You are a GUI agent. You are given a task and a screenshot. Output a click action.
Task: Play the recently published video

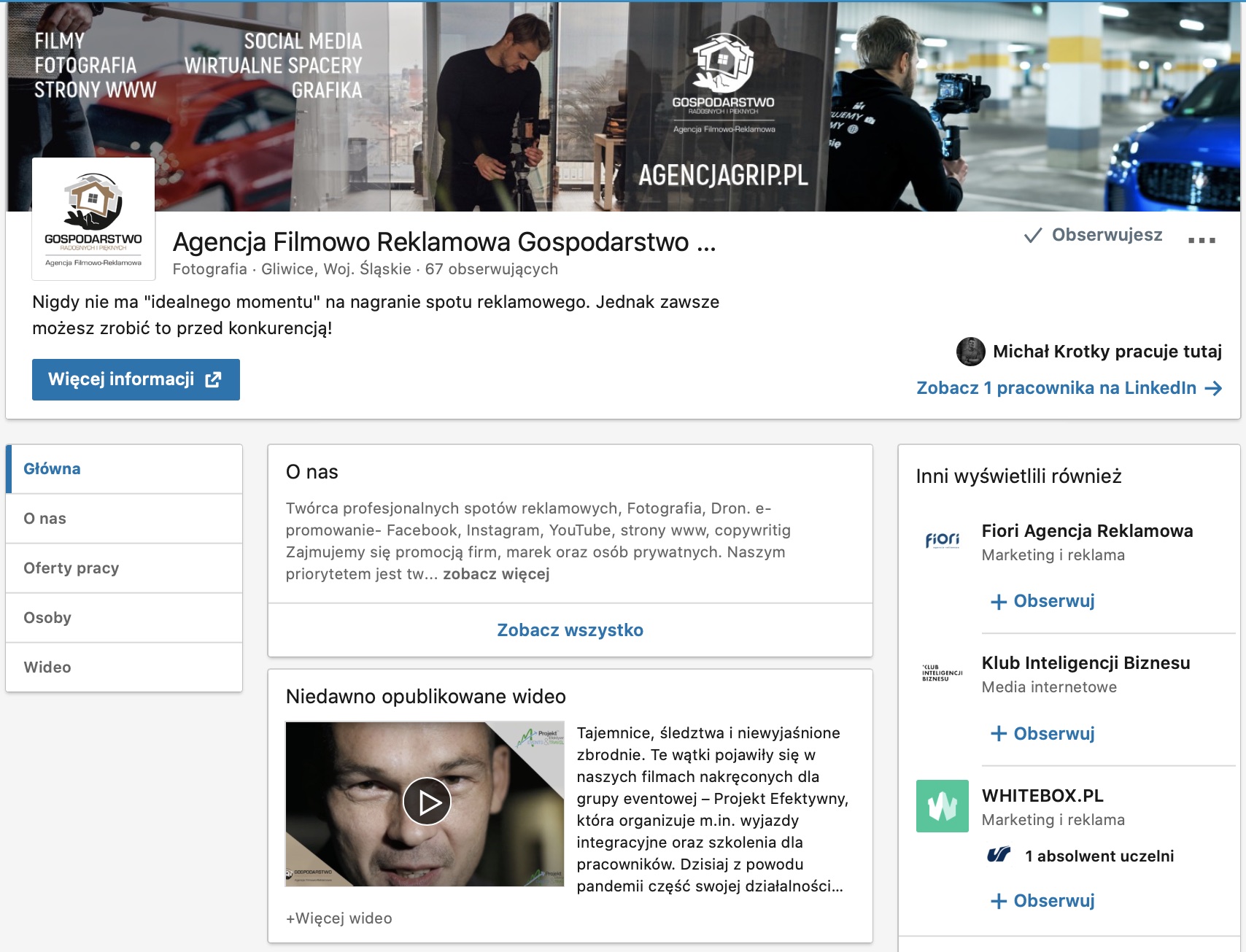point(427,802)
